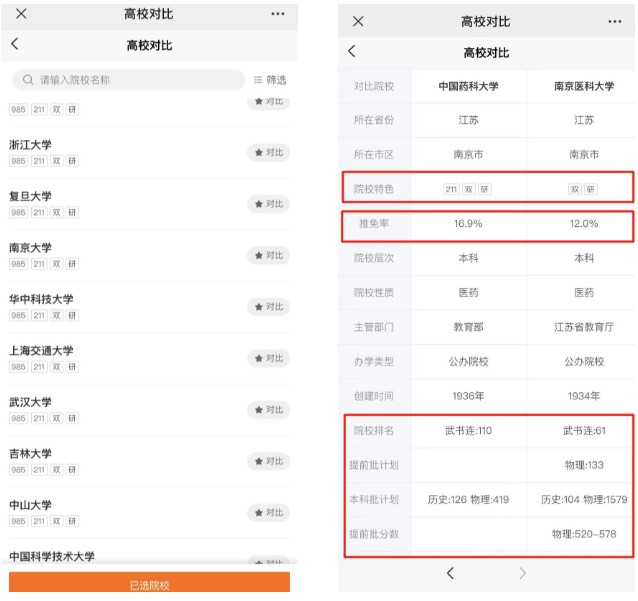Image resolution: width=638 pixels, height=601 pixels.
Task: Close the right comparison page with X
Action: tap(358, 21)
